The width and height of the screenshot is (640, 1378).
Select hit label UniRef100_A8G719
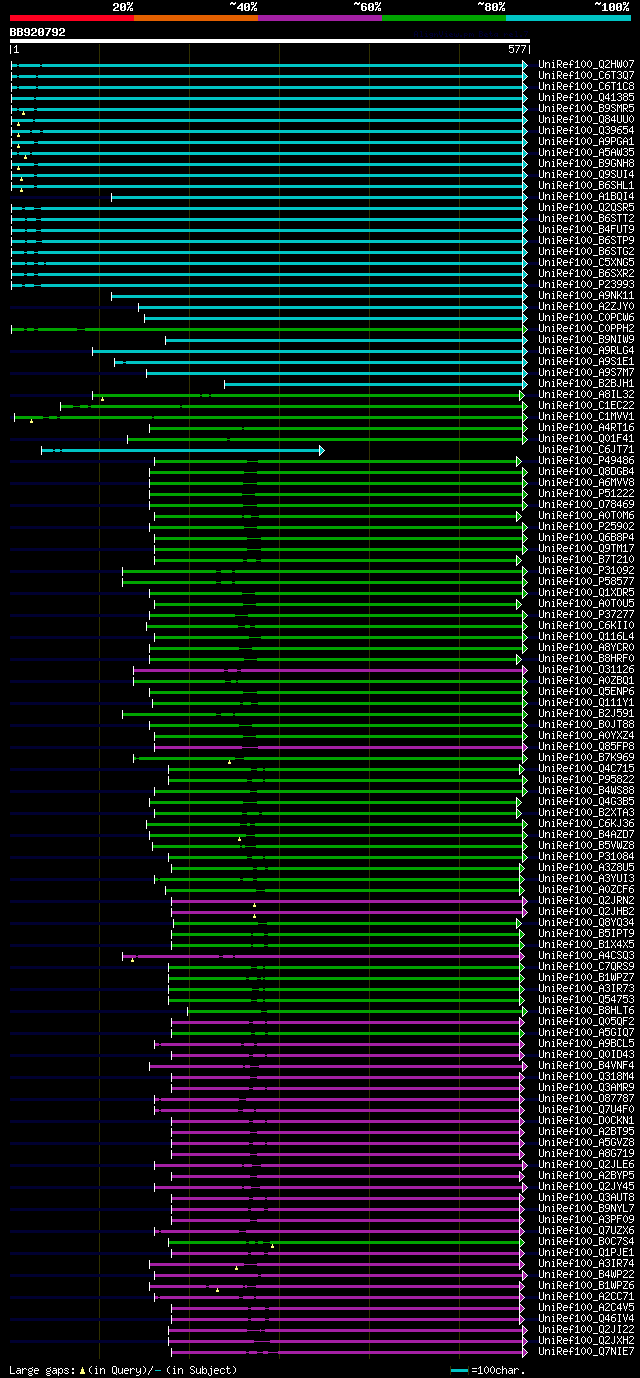click(586, 1153)
